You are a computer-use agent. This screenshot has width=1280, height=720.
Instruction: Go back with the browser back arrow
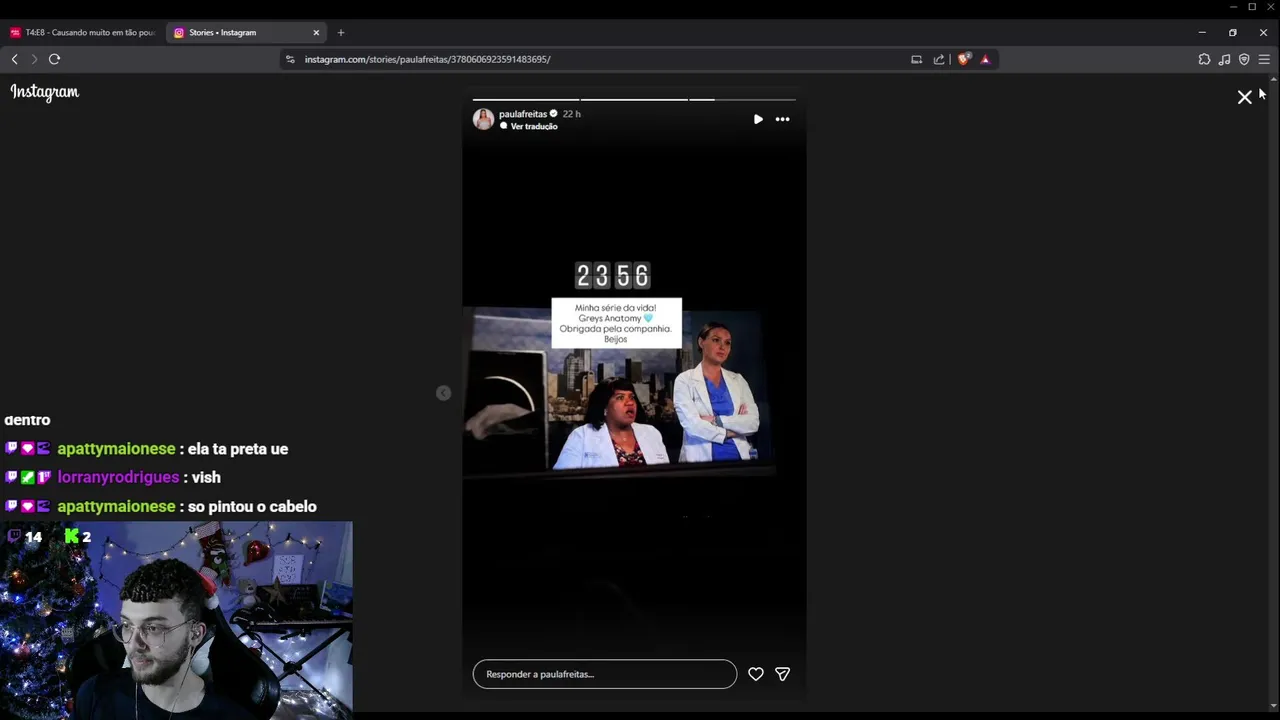15,59
